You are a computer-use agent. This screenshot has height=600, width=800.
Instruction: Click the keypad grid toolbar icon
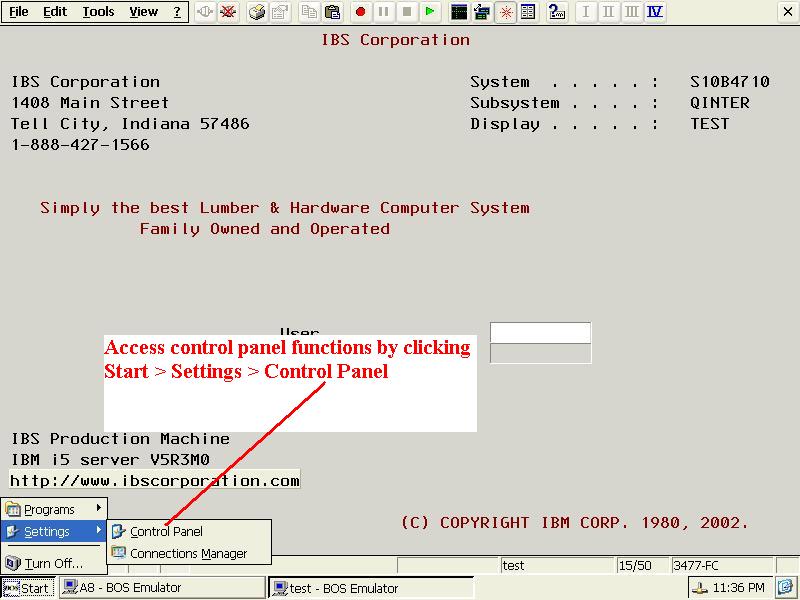pos(529,12)
